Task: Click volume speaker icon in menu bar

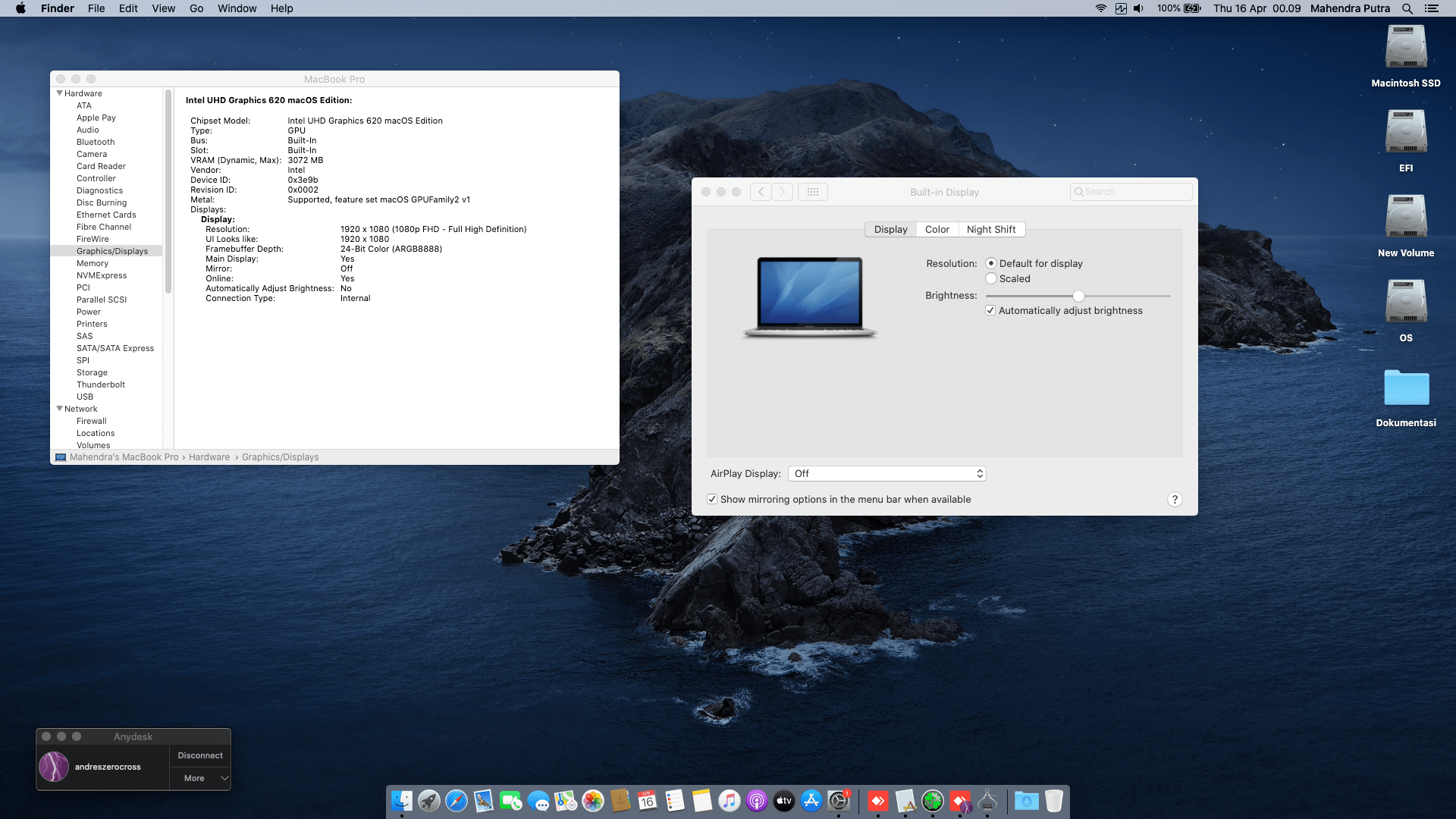Action: [1138, 8]
